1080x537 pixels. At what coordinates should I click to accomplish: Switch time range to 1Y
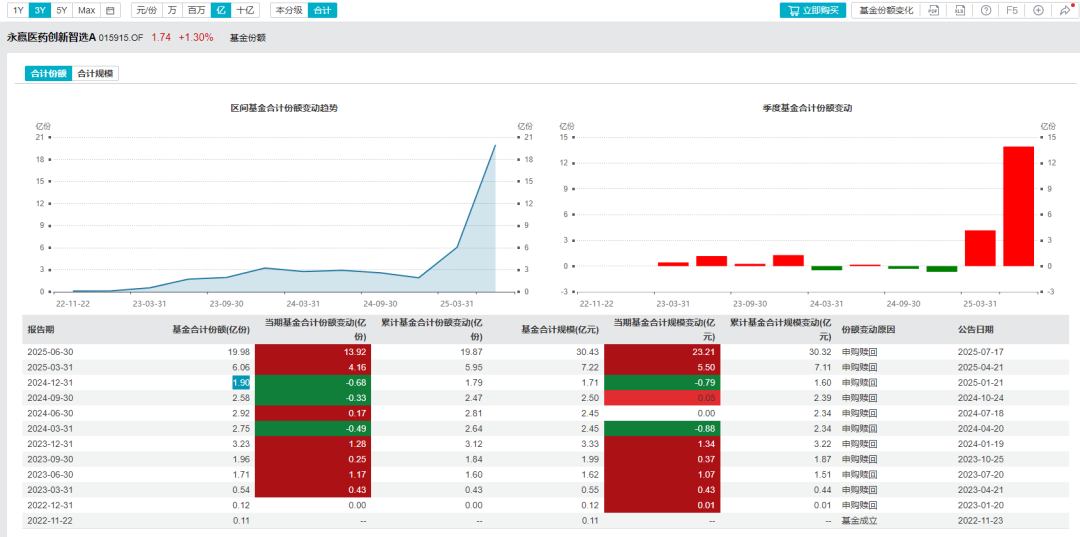pos(19,10)
